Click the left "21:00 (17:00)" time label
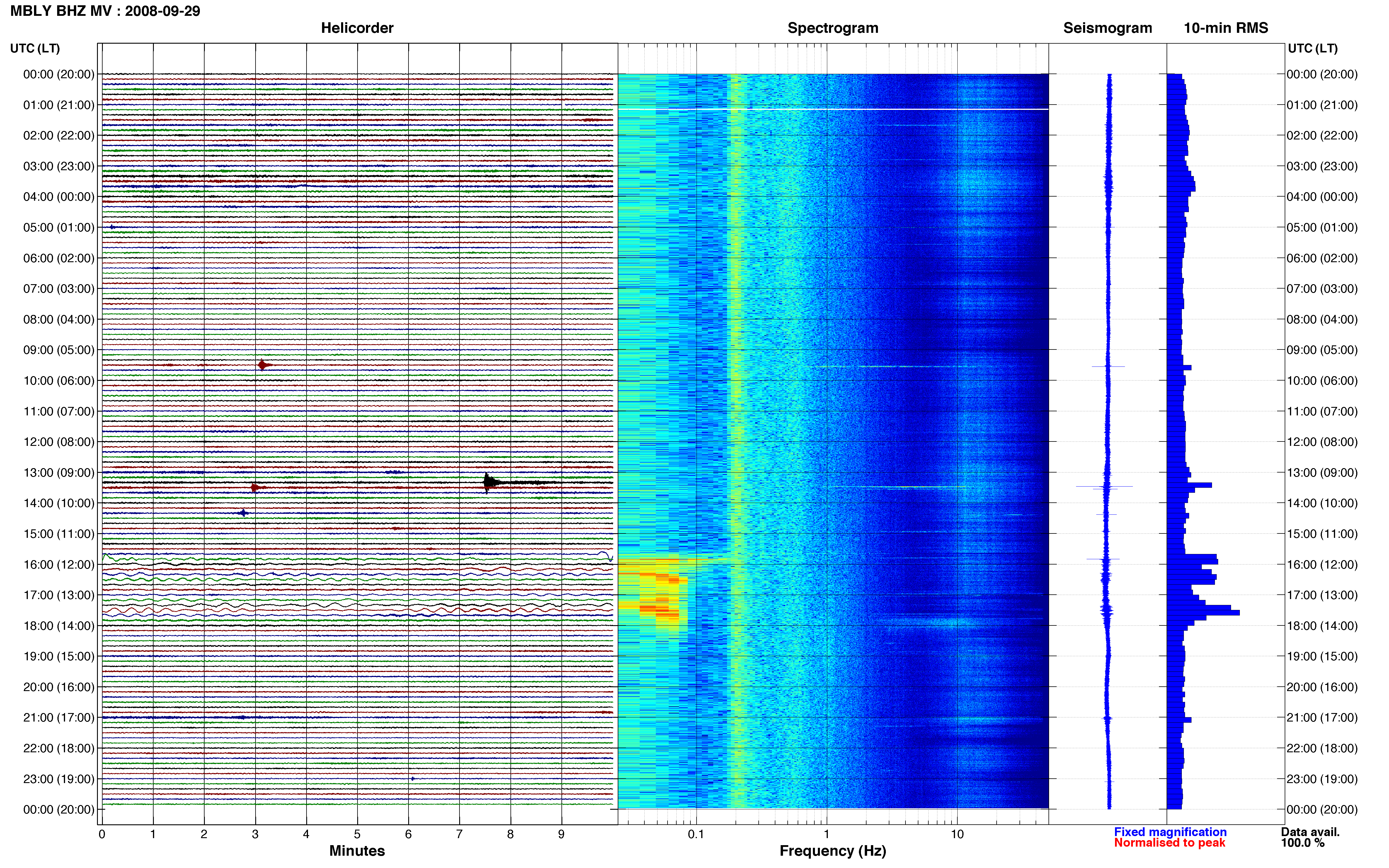This screenshot has height=868, width=1389. [59, 718]
